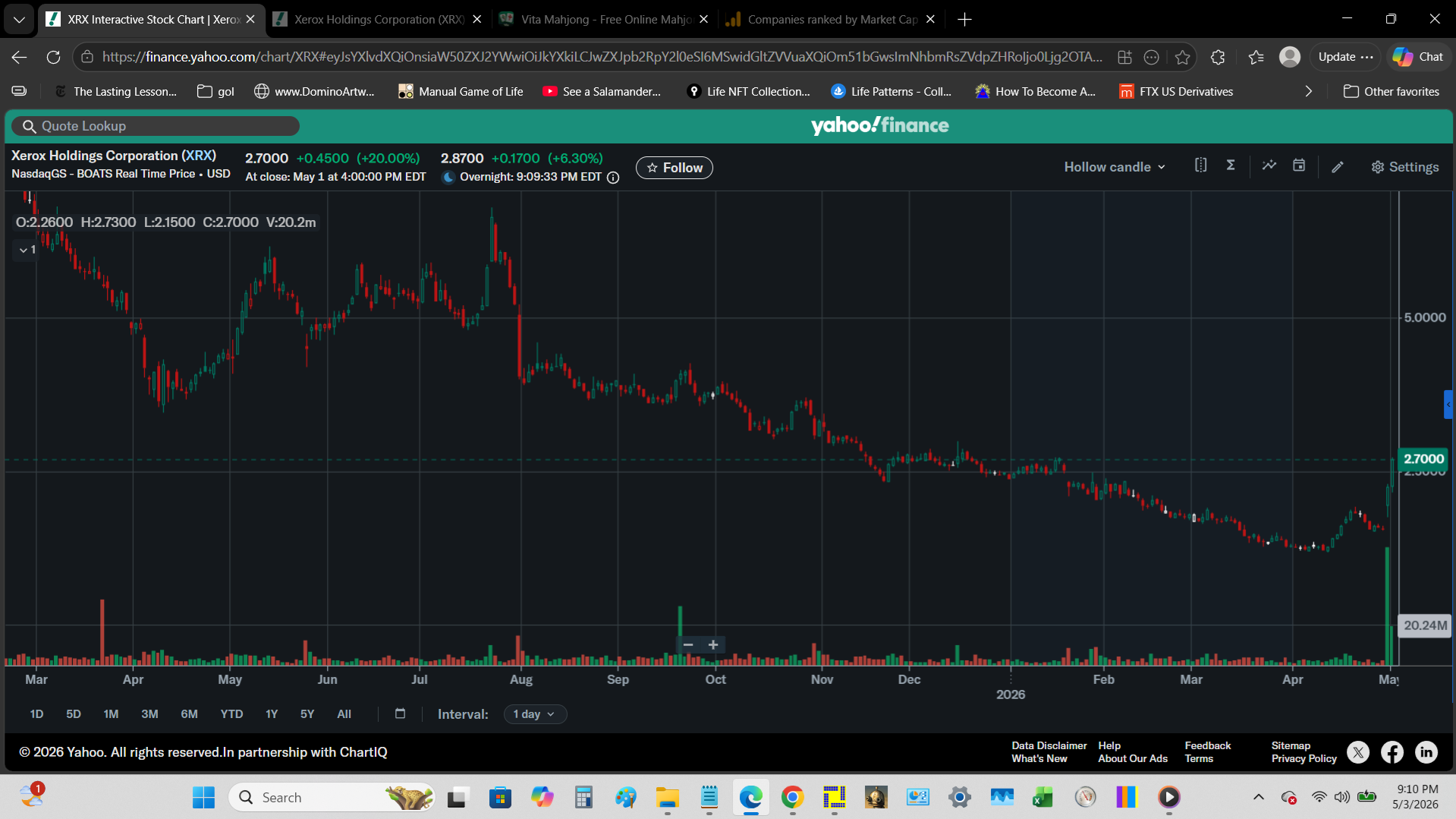
Task: Switch to Companies ranked by Market Cap tab
Action: 832,20
